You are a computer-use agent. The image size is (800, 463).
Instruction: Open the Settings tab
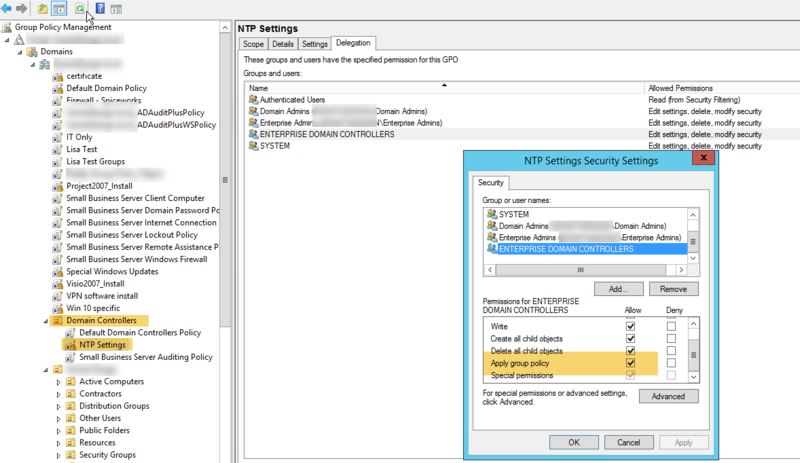[314, 44]
